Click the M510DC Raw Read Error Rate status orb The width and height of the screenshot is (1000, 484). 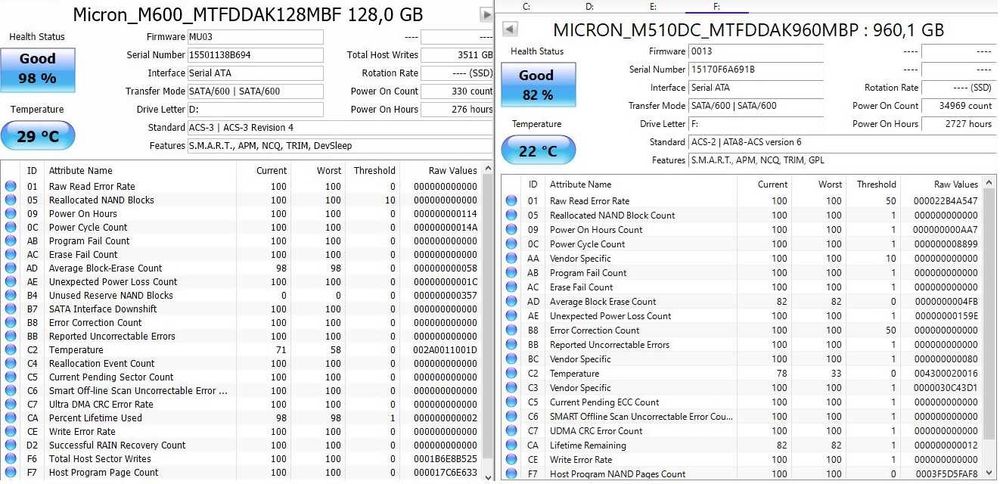click(511, 201)
